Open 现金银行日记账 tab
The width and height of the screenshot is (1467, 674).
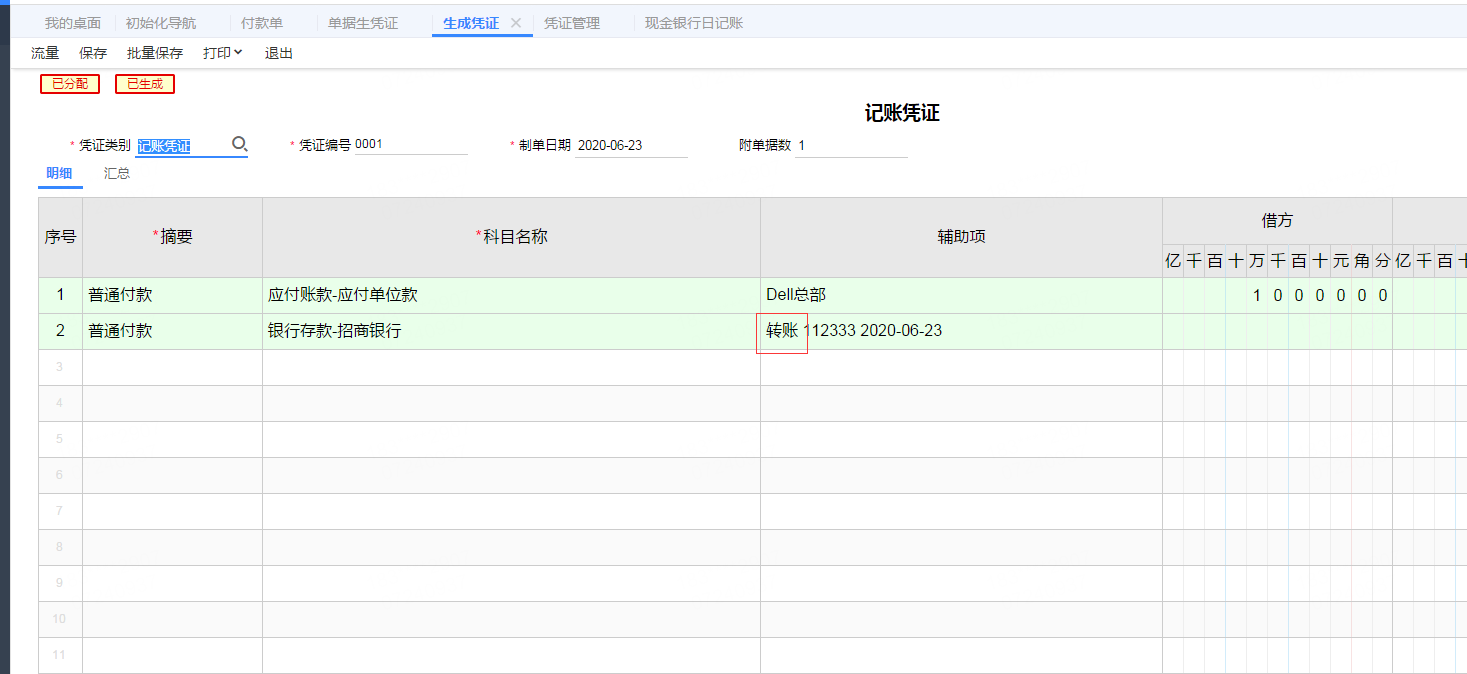pos(694,23)
